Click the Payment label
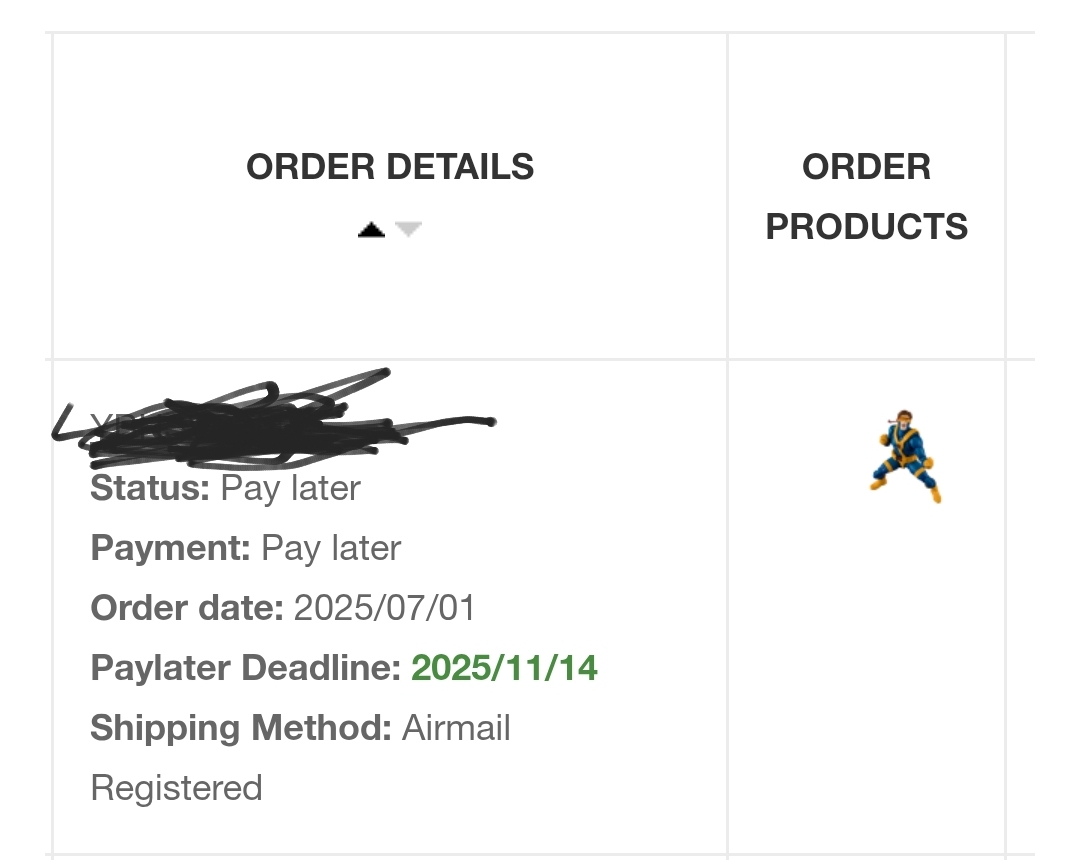Image resolution: width=1080 pixels, height=860 pixels. point(170,548)
